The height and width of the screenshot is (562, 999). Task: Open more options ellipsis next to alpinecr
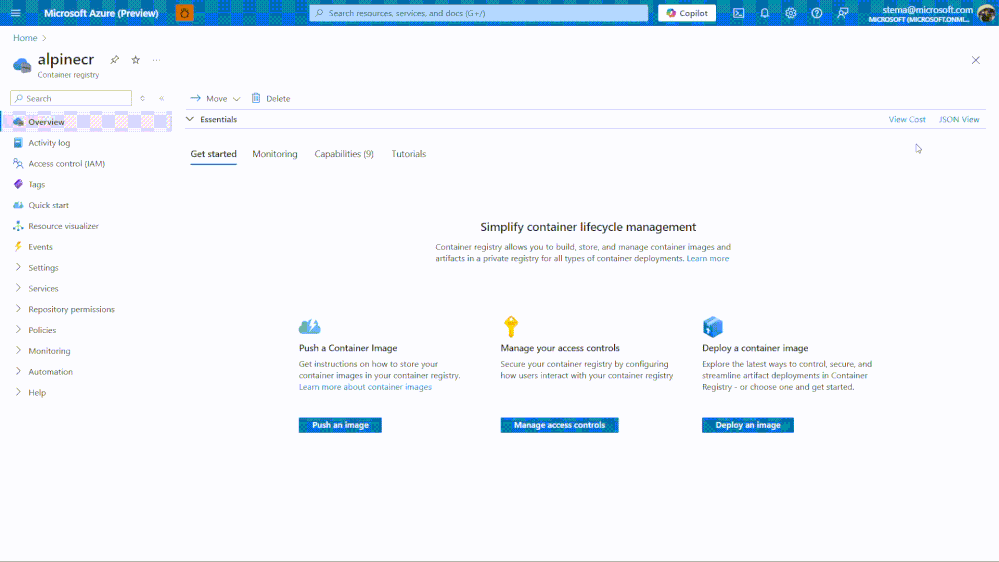pos(156,60)
